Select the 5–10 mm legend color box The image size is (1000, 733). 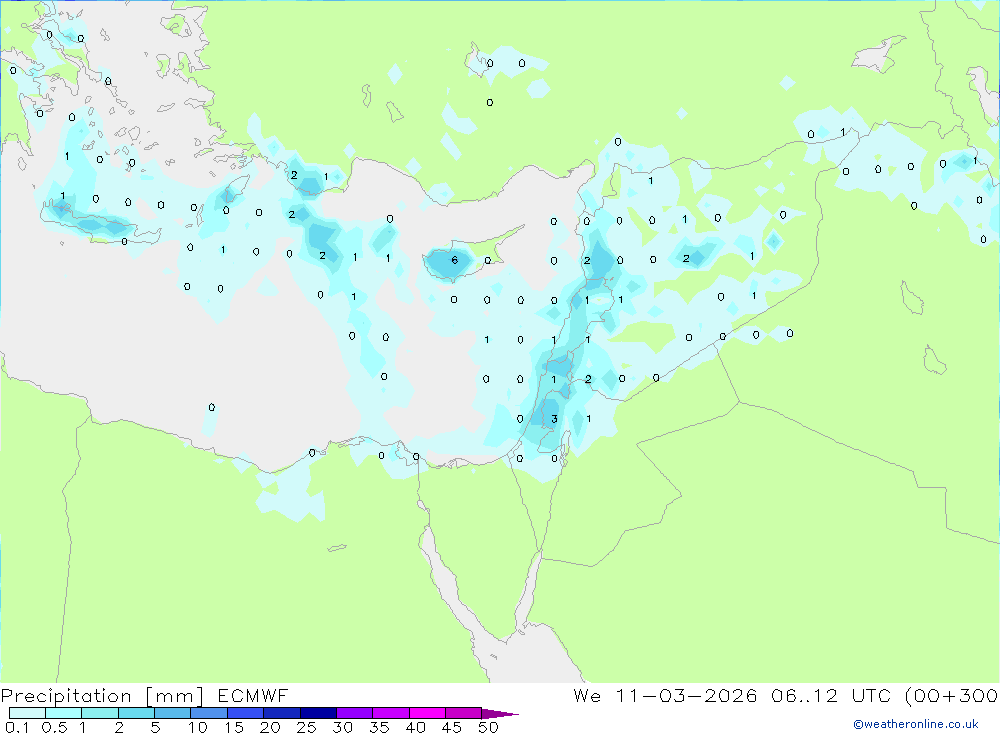tap(173, 713)
